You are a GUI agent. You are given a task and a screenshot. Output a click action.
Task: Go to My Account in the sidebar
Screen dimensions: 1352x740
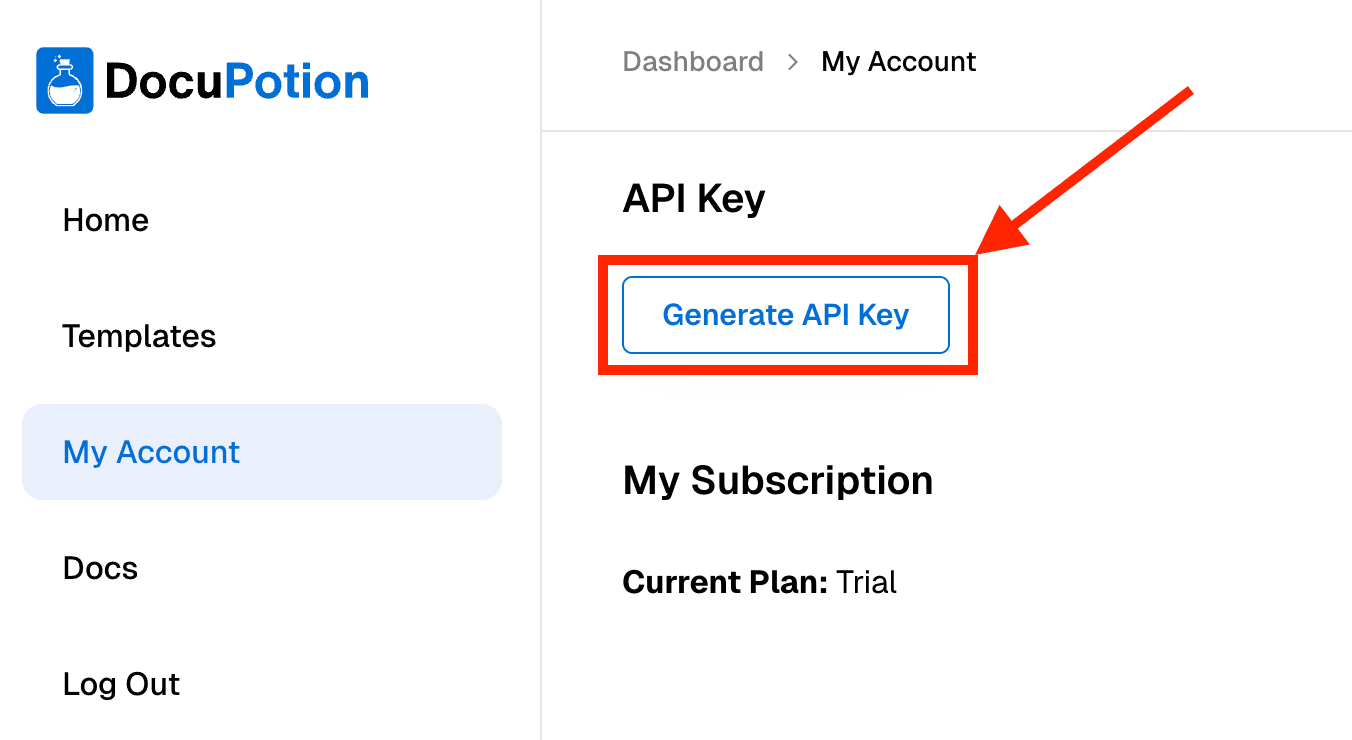[x=151, y=452]
